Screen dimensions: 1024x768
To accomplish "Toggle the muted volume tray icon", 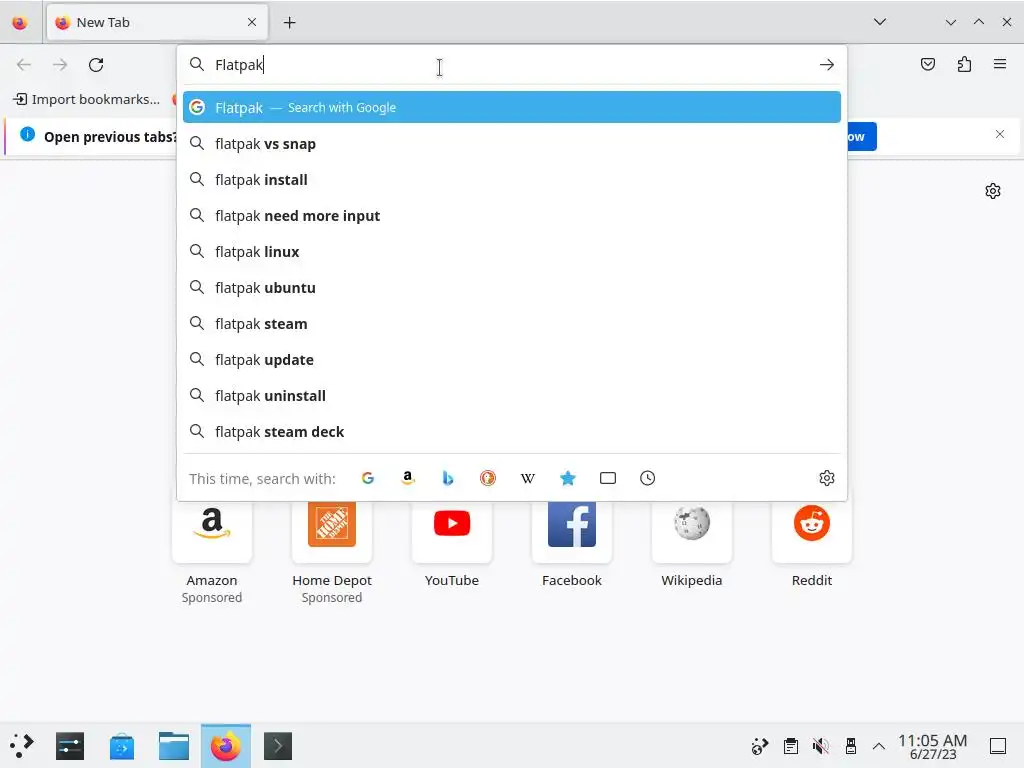I will click(821, 746).
